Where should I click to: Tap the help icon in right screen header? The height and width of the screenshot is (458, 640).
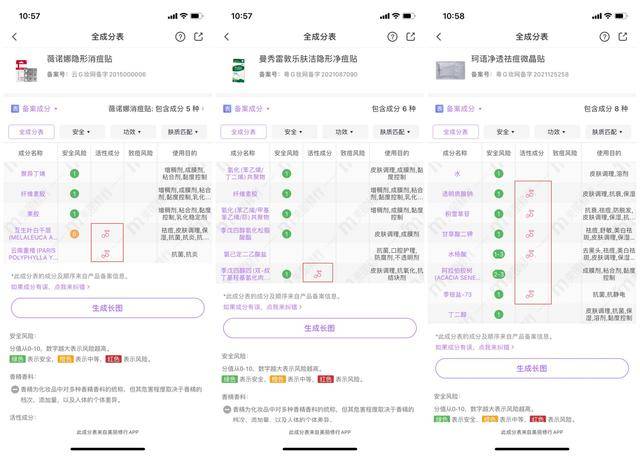pos(604,37)
